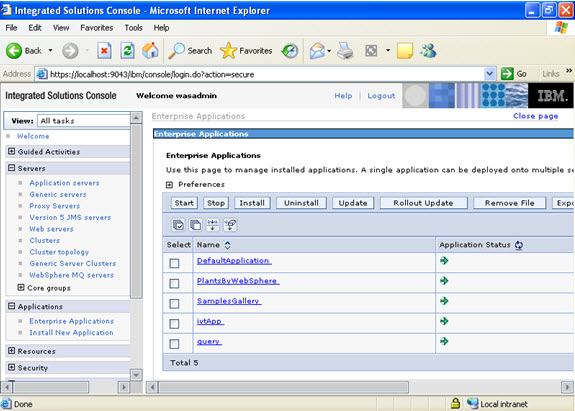Expand Guided Activities section
The height and width of the screenshot is (411, 575).
click(11, 151)
